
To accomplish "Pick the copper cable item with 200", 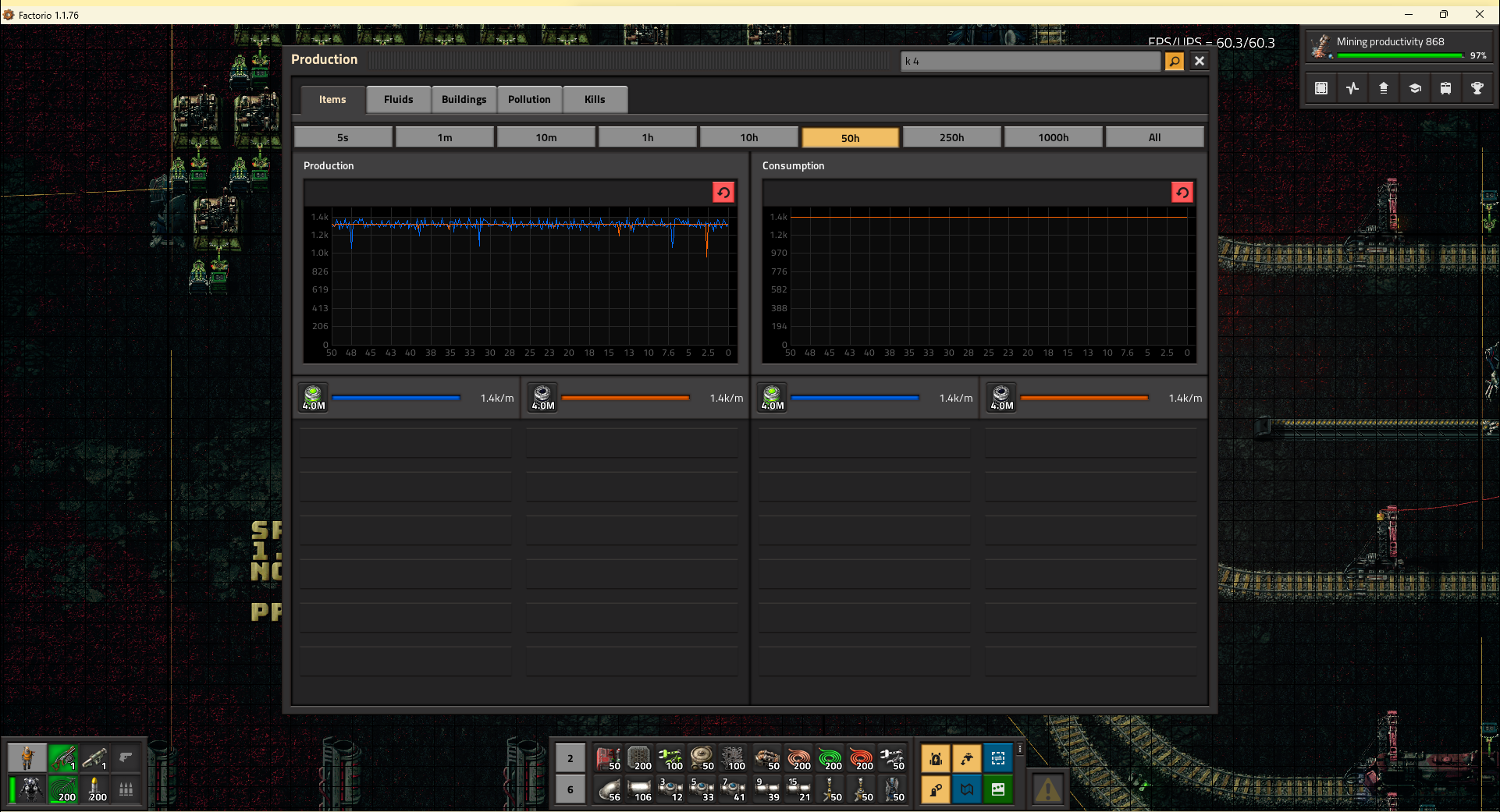I will 798,758.
